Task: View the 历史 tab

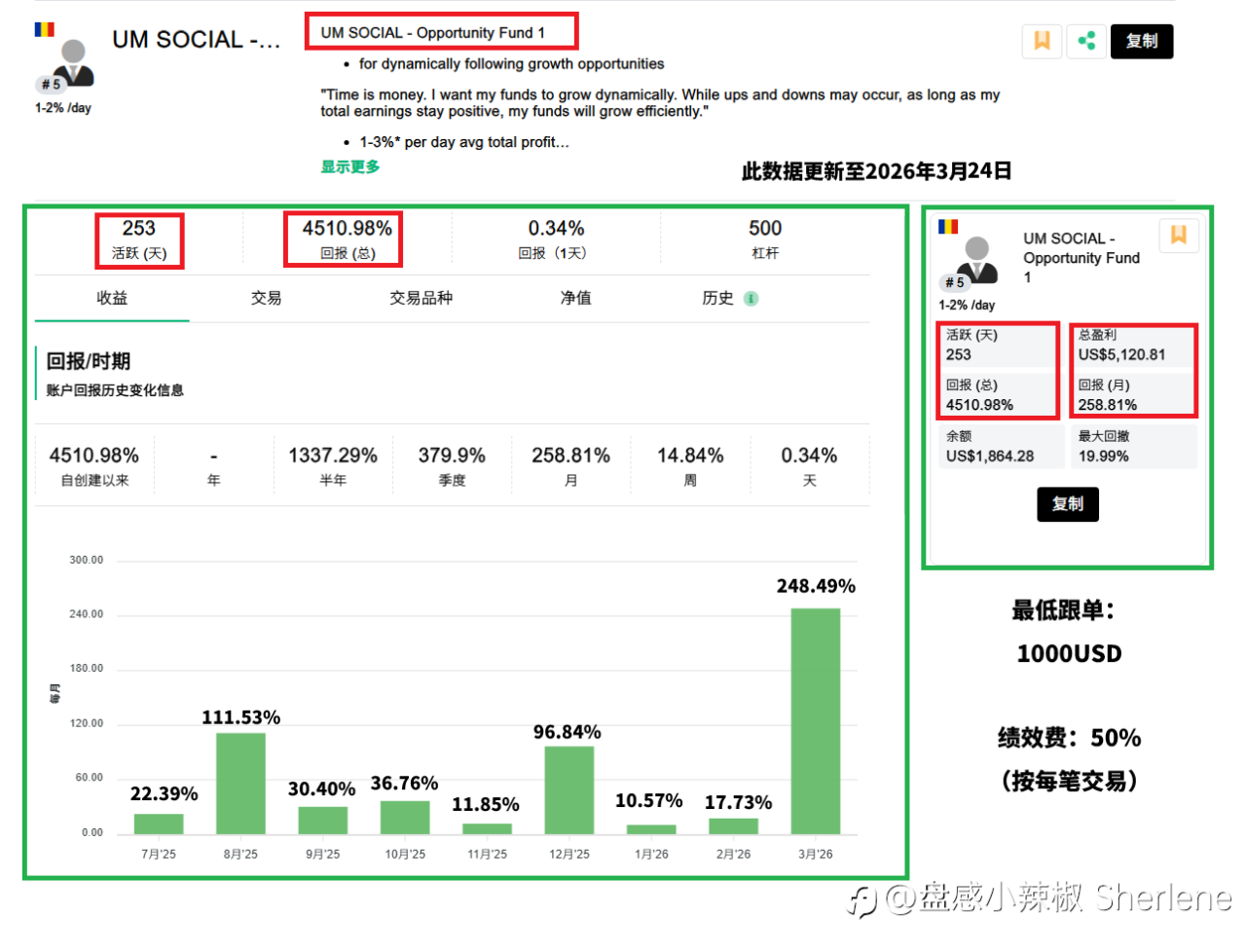Action: [x=718, y=298]
